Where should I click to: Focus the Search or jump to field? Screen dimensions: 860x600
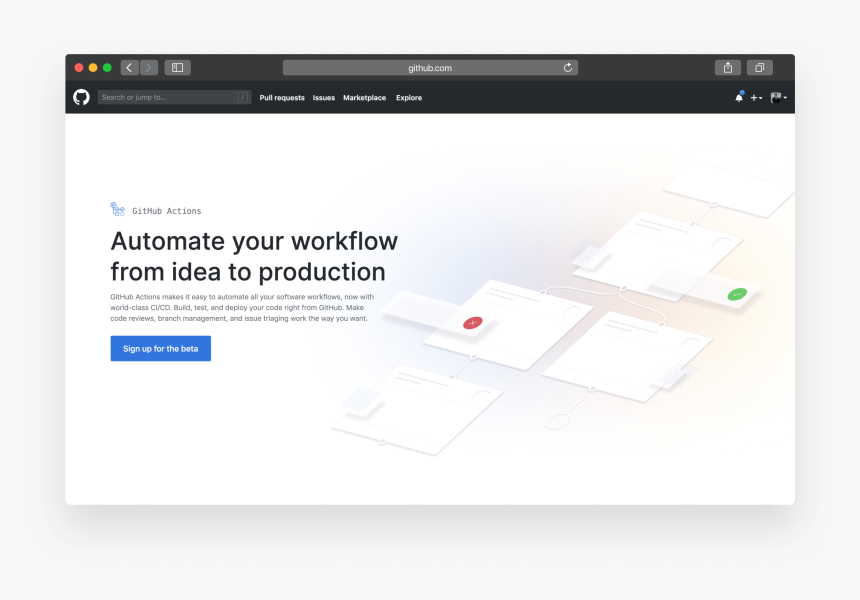tap(174, 97)
